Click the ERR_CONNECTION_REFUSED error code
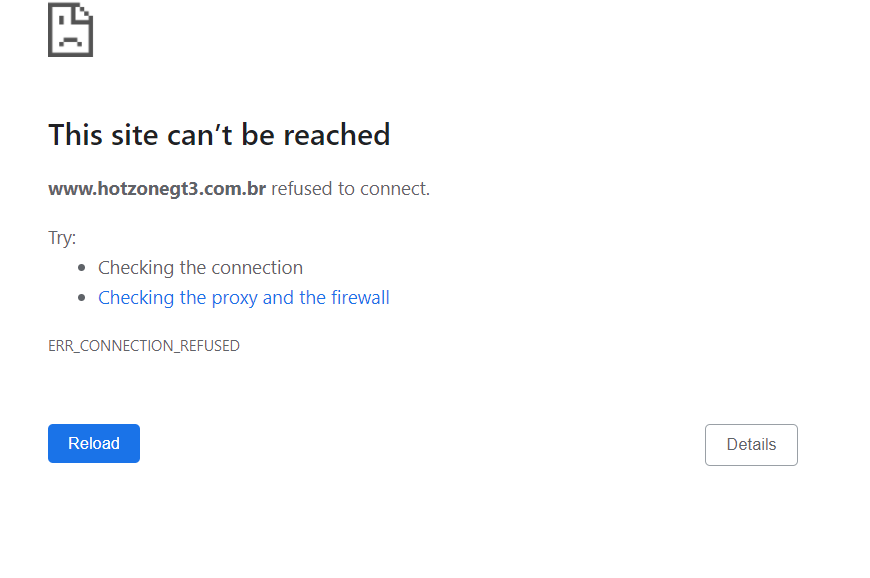This screenshot has height=578, width=870. pos(144,346)
